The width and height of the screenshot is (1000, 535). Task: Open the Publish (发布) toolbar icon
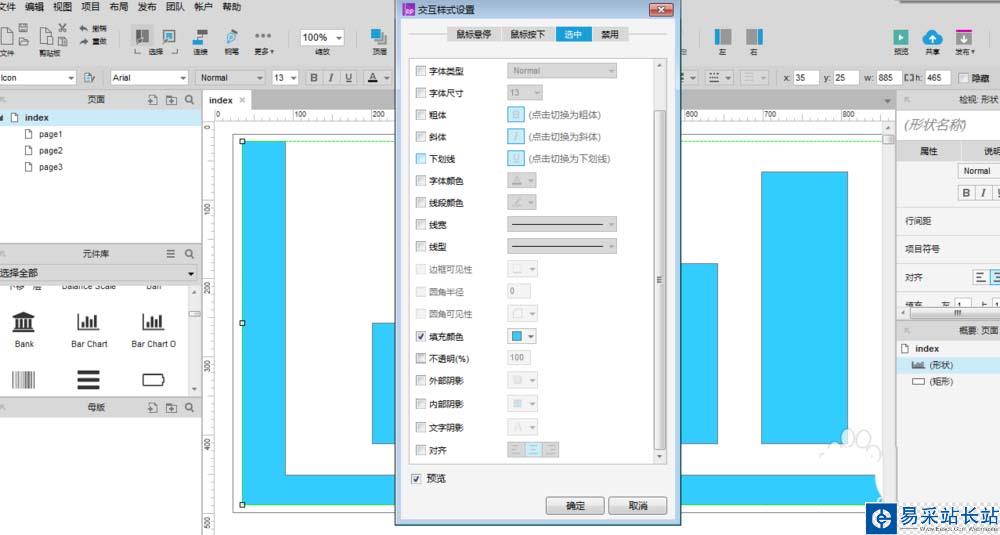(964, 37)
